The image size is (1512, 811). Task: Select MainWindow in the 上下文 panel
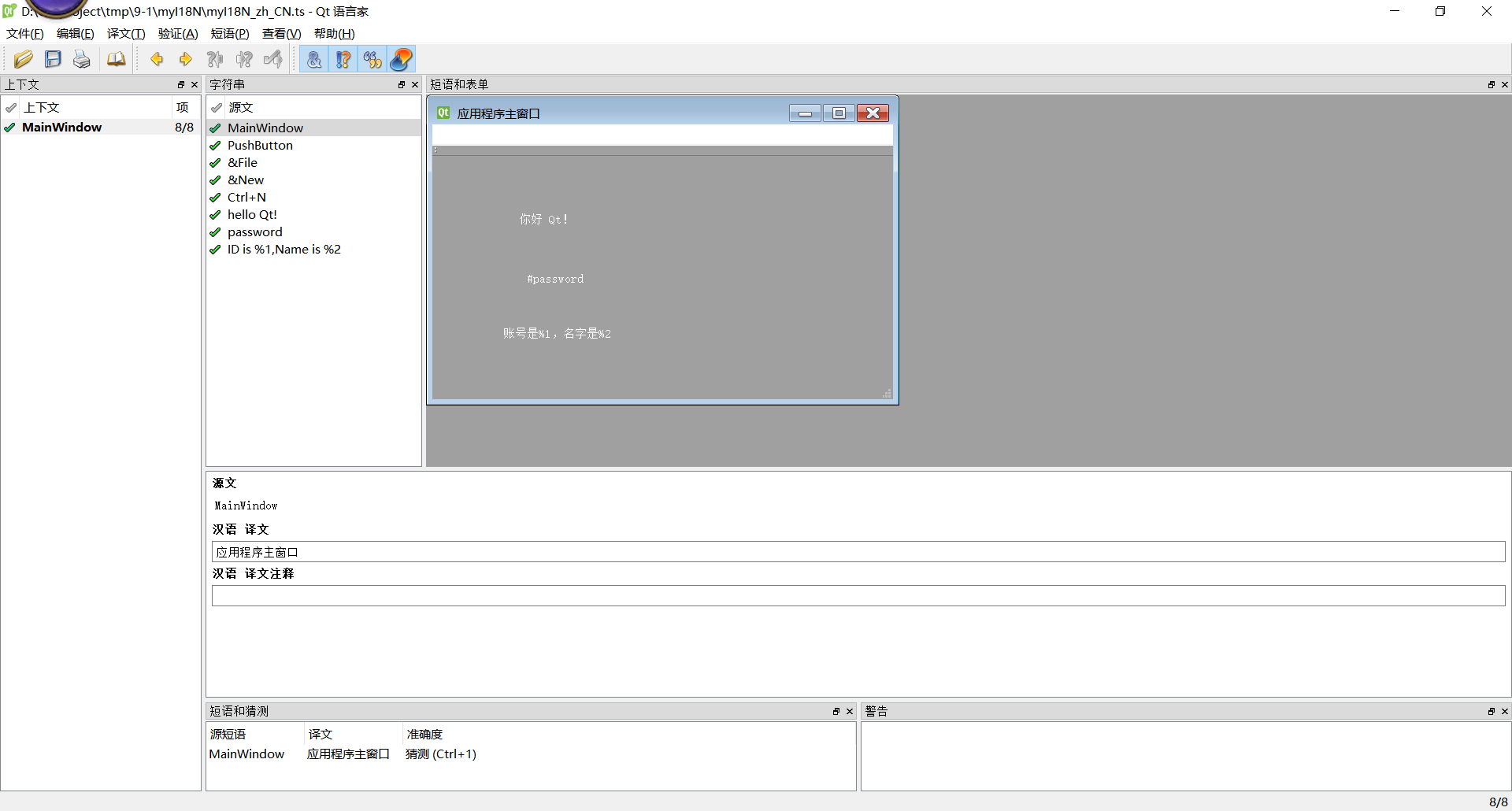[61, 127]
